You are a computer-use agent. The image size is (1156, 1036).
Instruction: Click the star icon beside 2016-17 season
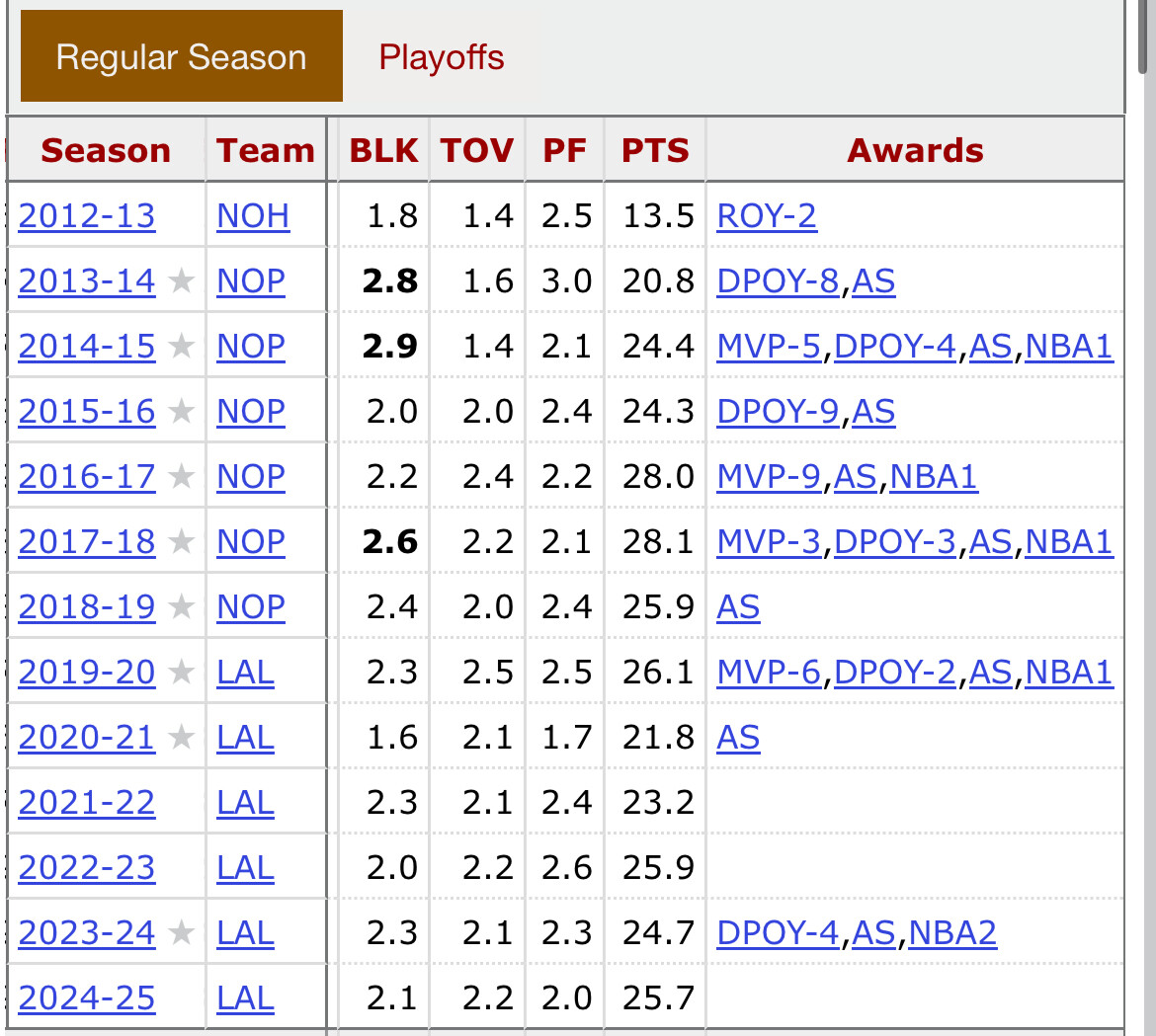click(x=181, y=477)
